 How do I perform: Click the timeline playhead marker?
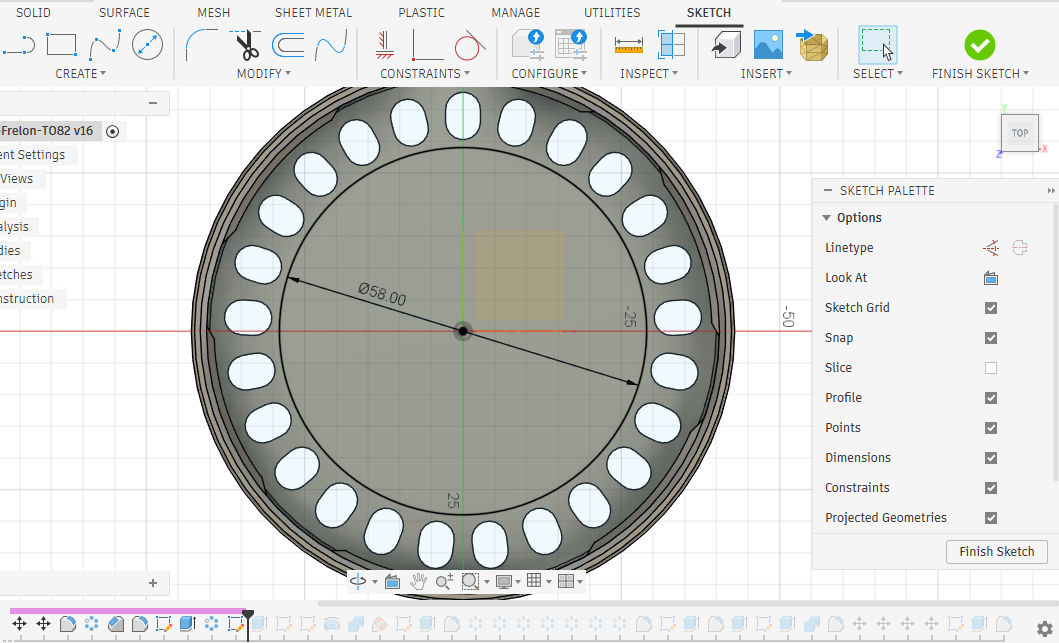point(248,613)
